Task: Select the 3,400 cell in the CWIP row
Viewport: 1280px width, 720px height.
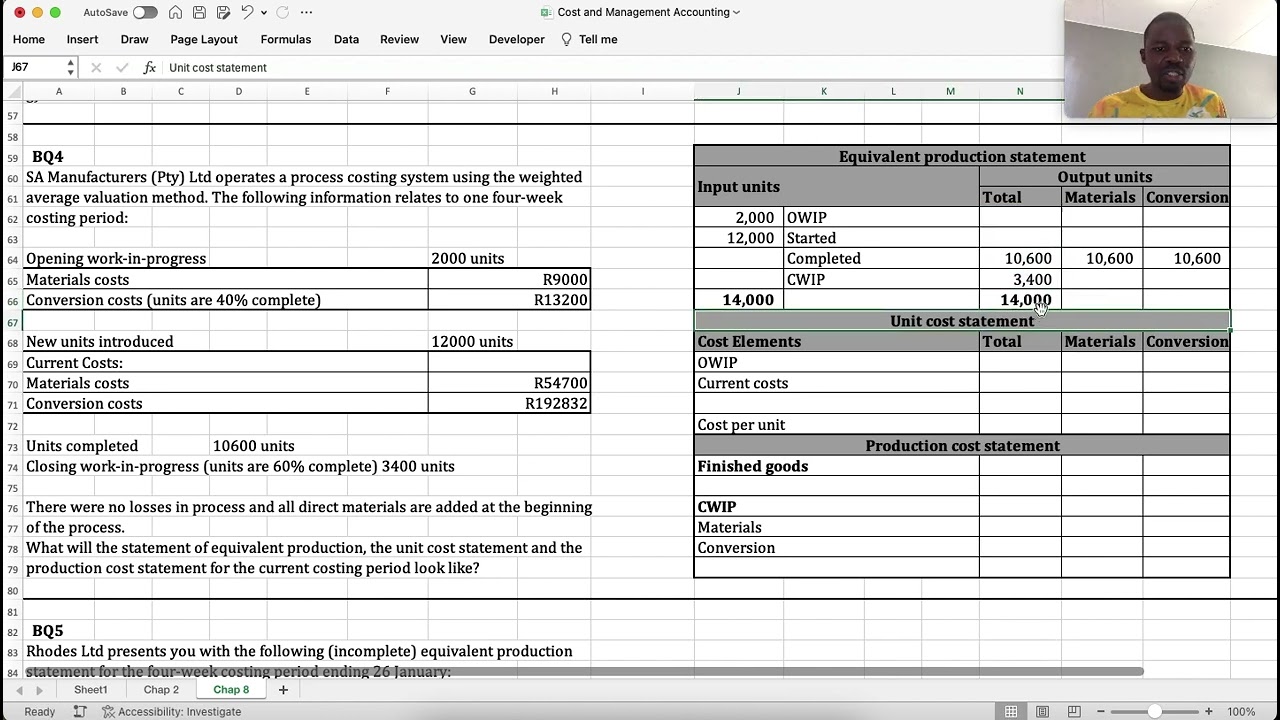Action: pos(1020,280)
